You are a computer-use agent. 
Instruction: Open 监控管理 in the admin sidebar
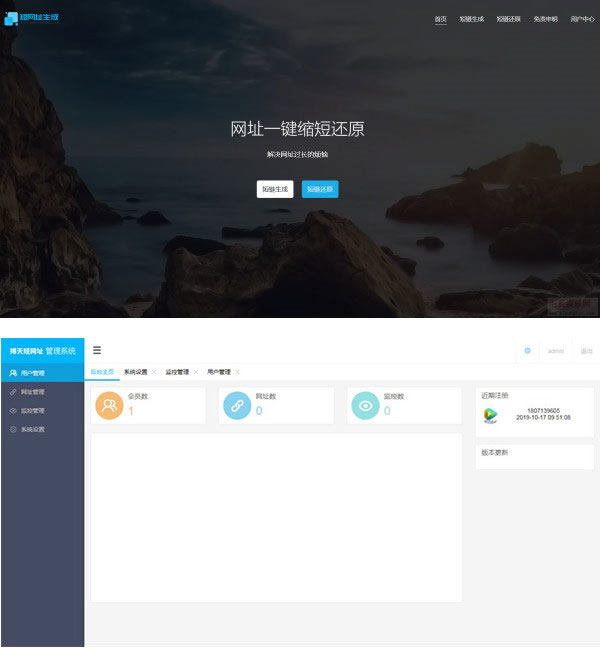click(32, 411)
